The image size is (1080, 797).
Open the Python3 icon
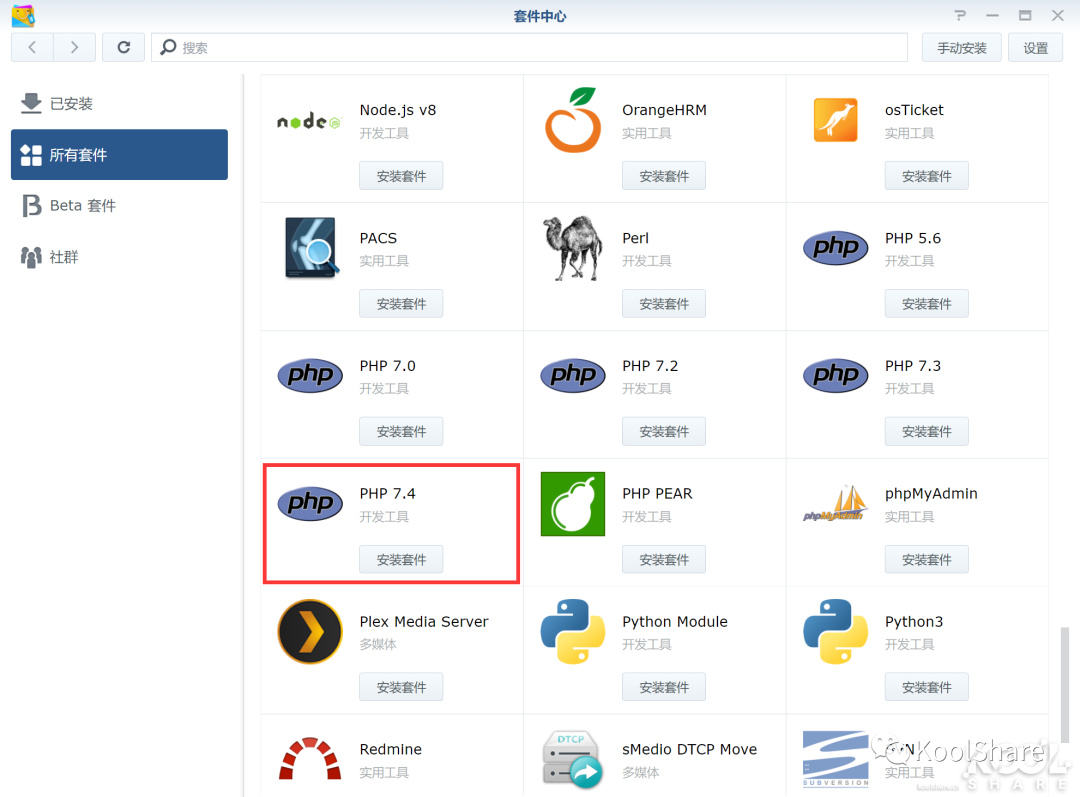tap(835, 631)
